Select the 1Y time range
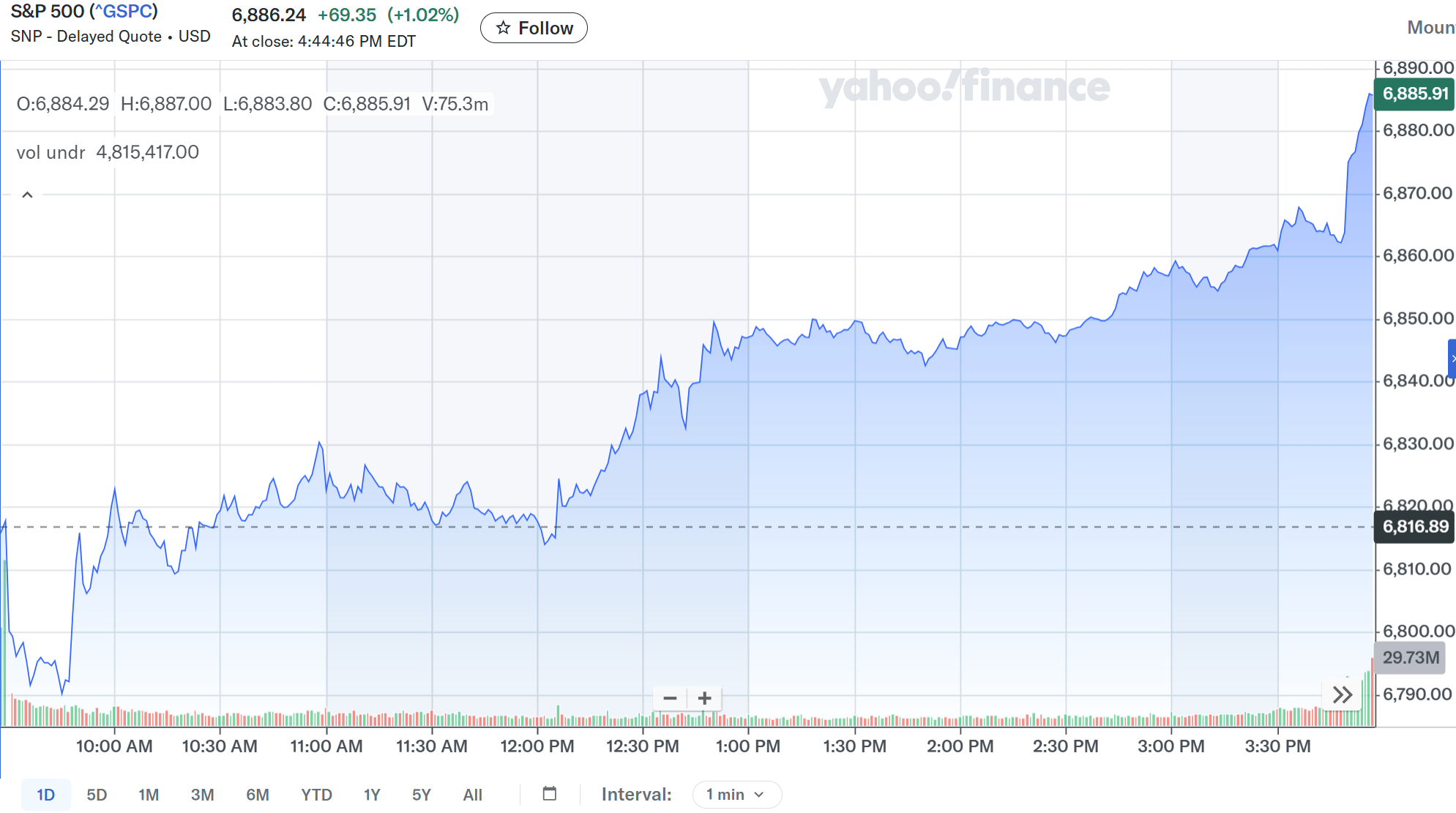The width and height of the screenshot is (1456, 813). pos(372,795)
